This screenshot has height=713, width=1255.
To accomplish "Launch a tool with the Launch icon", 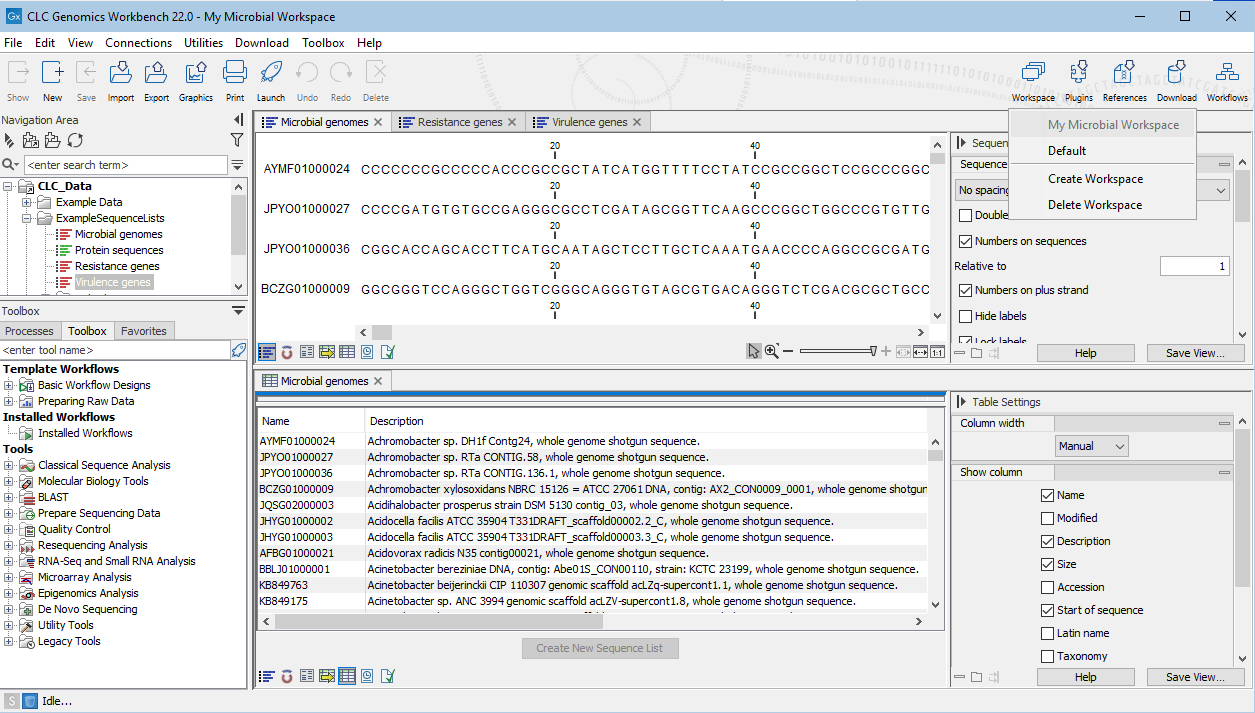I will pos(270,80).
